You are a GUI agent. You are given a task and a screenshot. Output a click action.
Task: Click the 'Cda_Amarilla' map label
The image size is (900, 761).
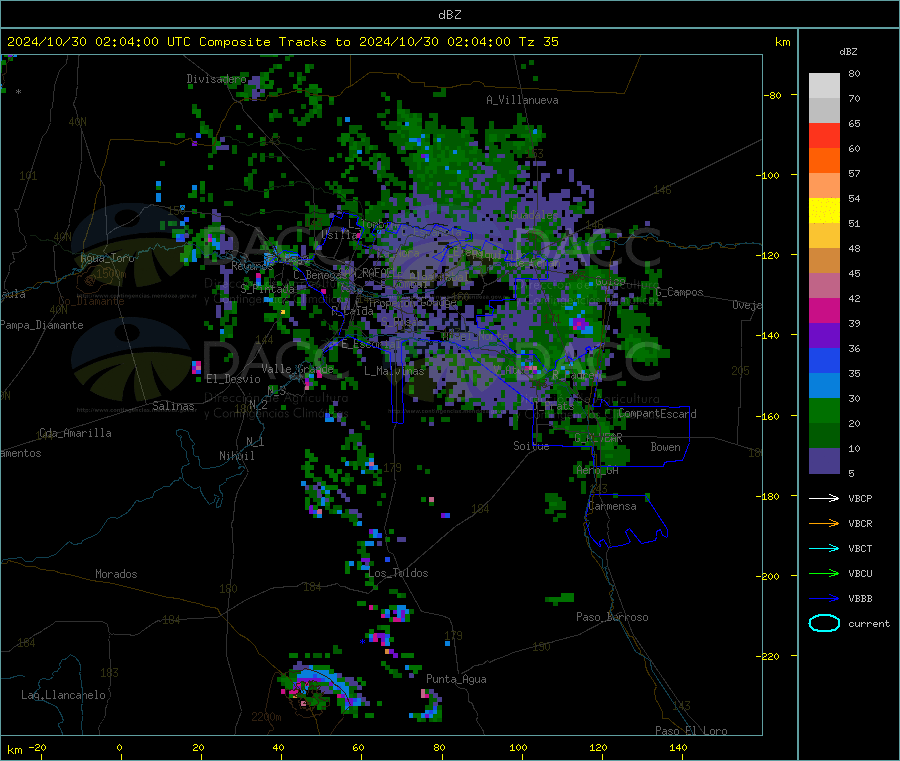pyautogui.click(x=75, y=433)
